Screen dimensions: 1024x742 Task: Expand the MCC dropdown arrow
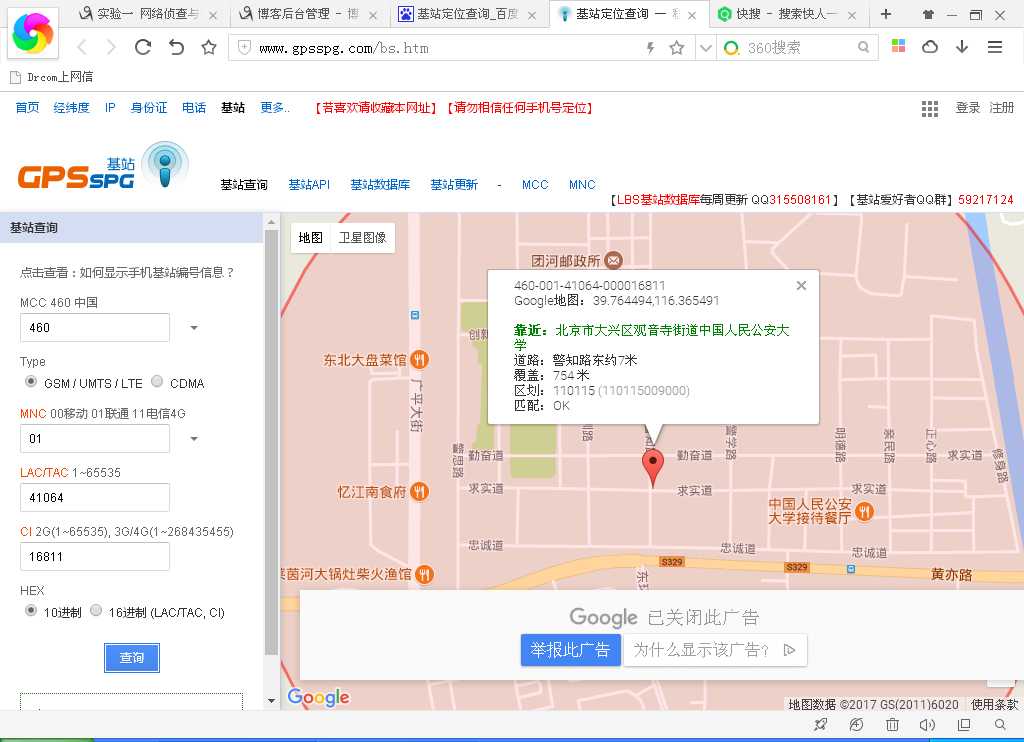194,328
